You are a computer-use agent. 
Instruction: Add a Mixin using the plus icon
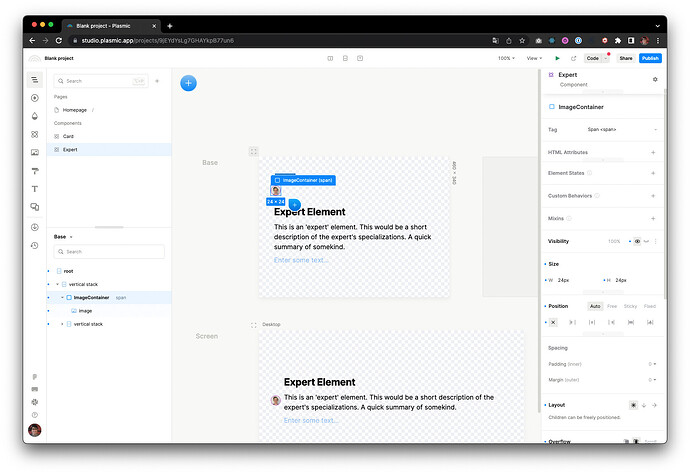[x=653, y=218]
